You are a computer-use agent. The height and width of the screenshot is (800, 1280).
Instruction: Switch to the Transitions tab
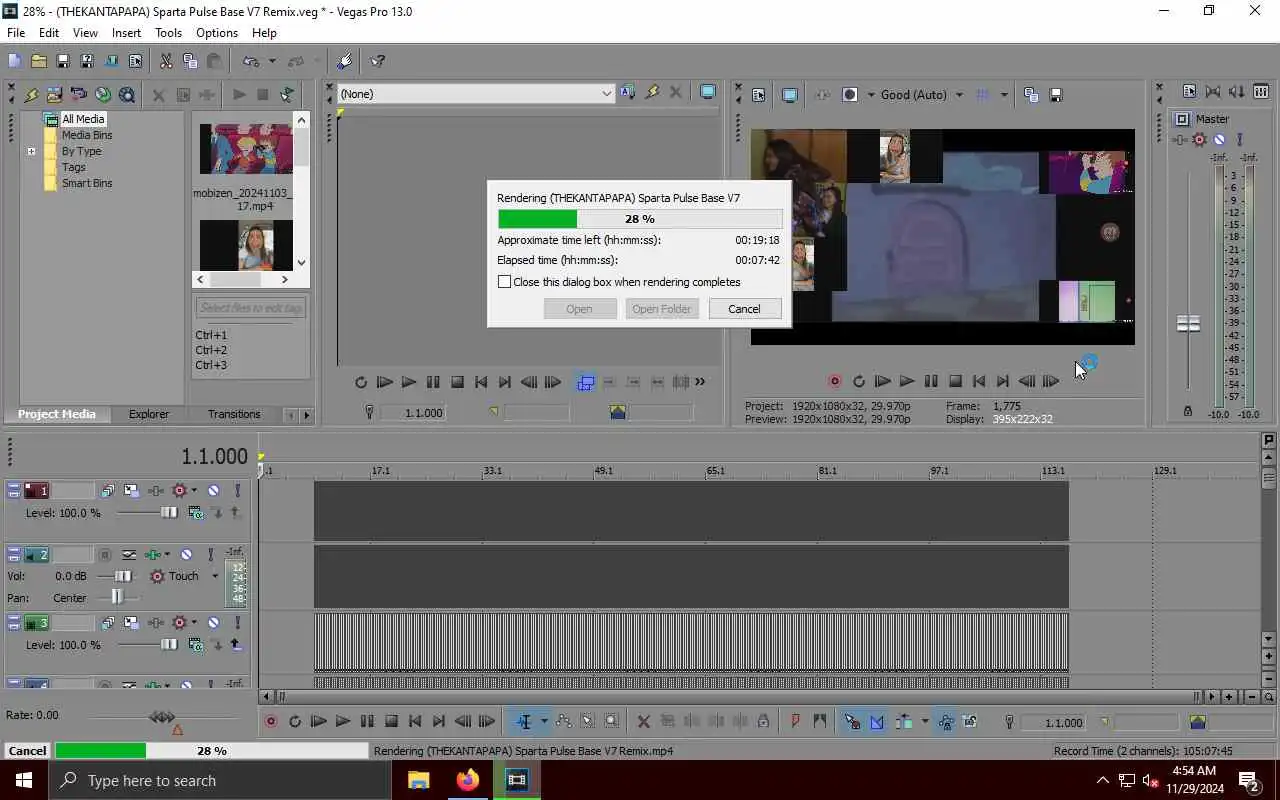pyautogui.click(x=234, y=414)
